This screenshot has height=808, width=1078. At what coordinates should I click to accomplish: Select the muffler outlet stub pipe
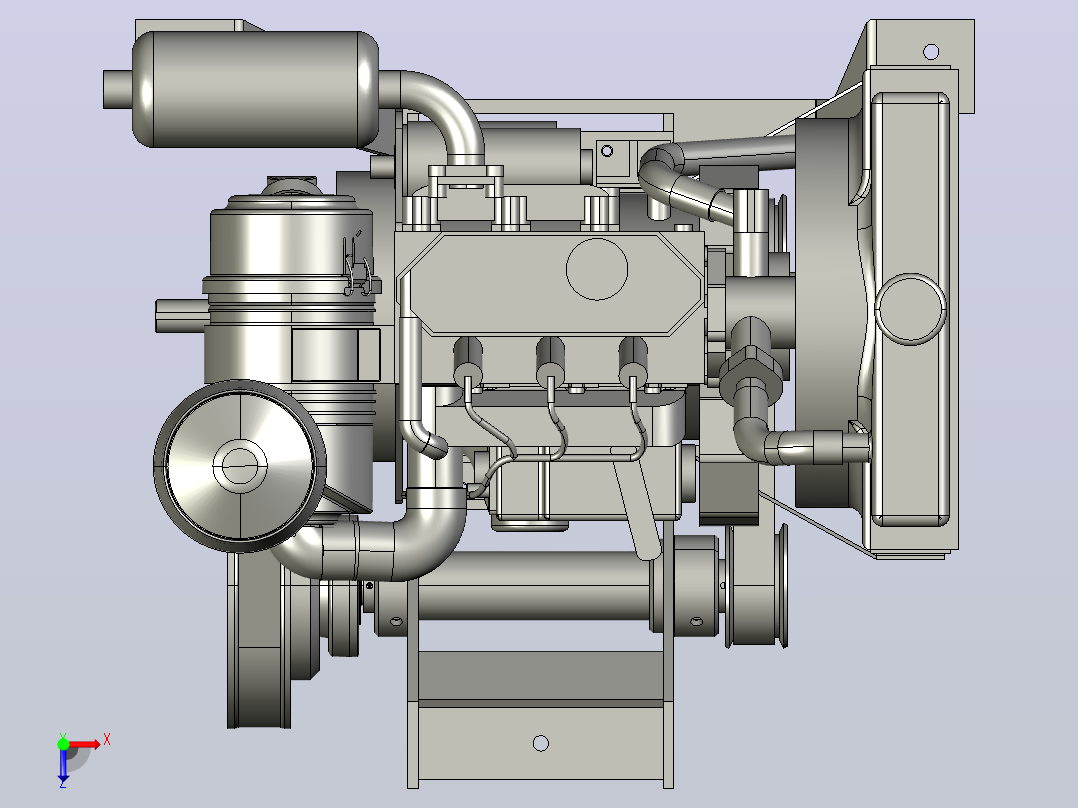[118, 89]
